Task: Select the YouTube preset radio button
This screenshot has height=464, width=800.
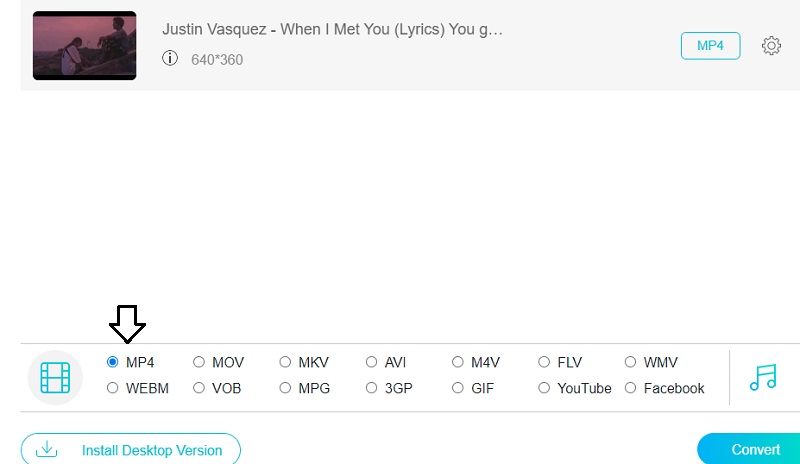Action: click(544, 388)
